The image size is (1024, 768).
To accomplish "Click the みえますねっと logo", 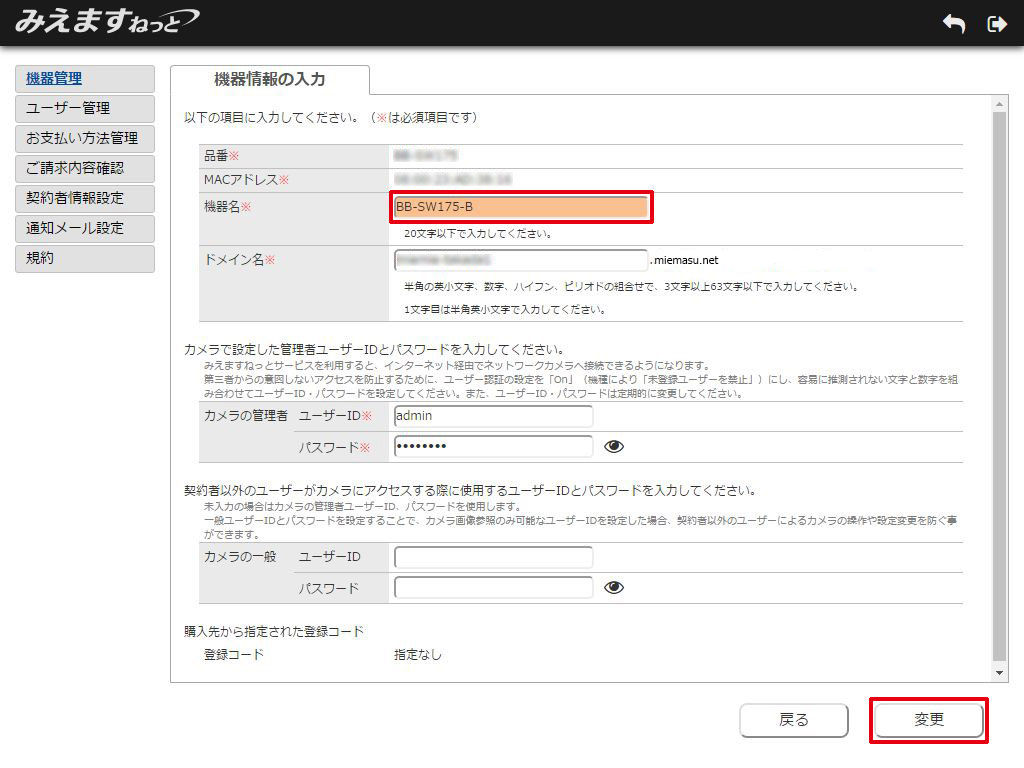I will pos(105,21).
